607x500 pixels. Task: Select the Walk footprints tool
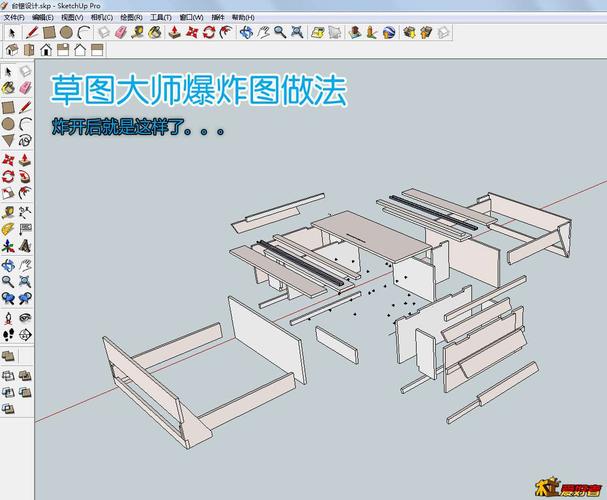point(8,334)
